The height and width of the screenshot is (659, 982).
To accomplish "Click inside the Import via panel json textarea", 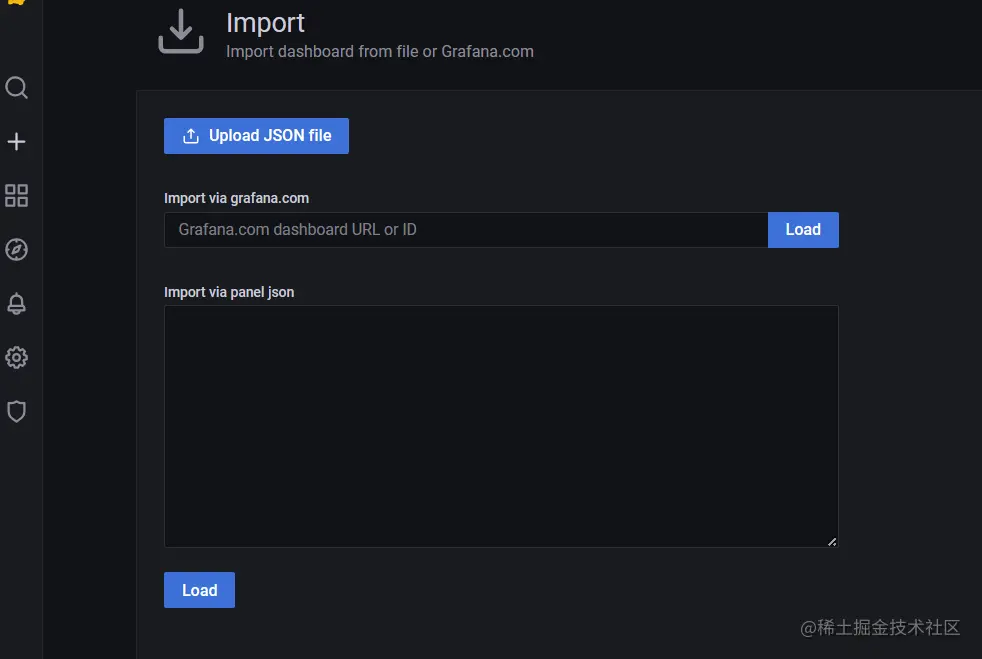I will pyautogui.click(x=501, y=427).
